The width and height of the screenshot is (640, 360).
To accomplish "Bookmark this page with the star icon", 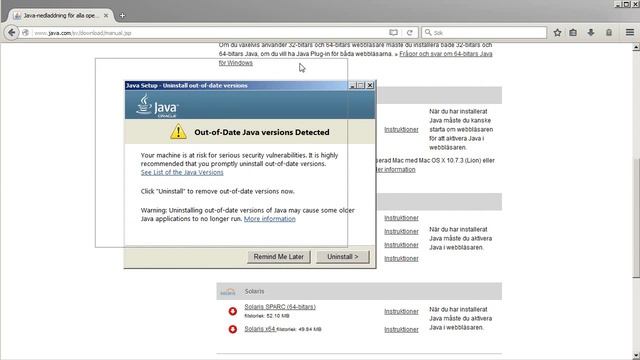I will point(557,33).
